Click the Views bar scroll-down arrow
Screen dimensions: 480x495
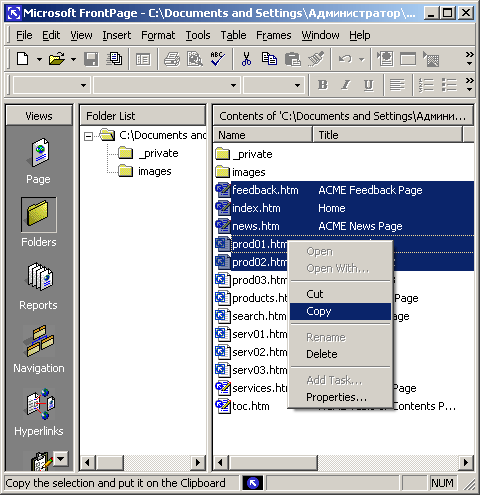click(x=60, y=459)
